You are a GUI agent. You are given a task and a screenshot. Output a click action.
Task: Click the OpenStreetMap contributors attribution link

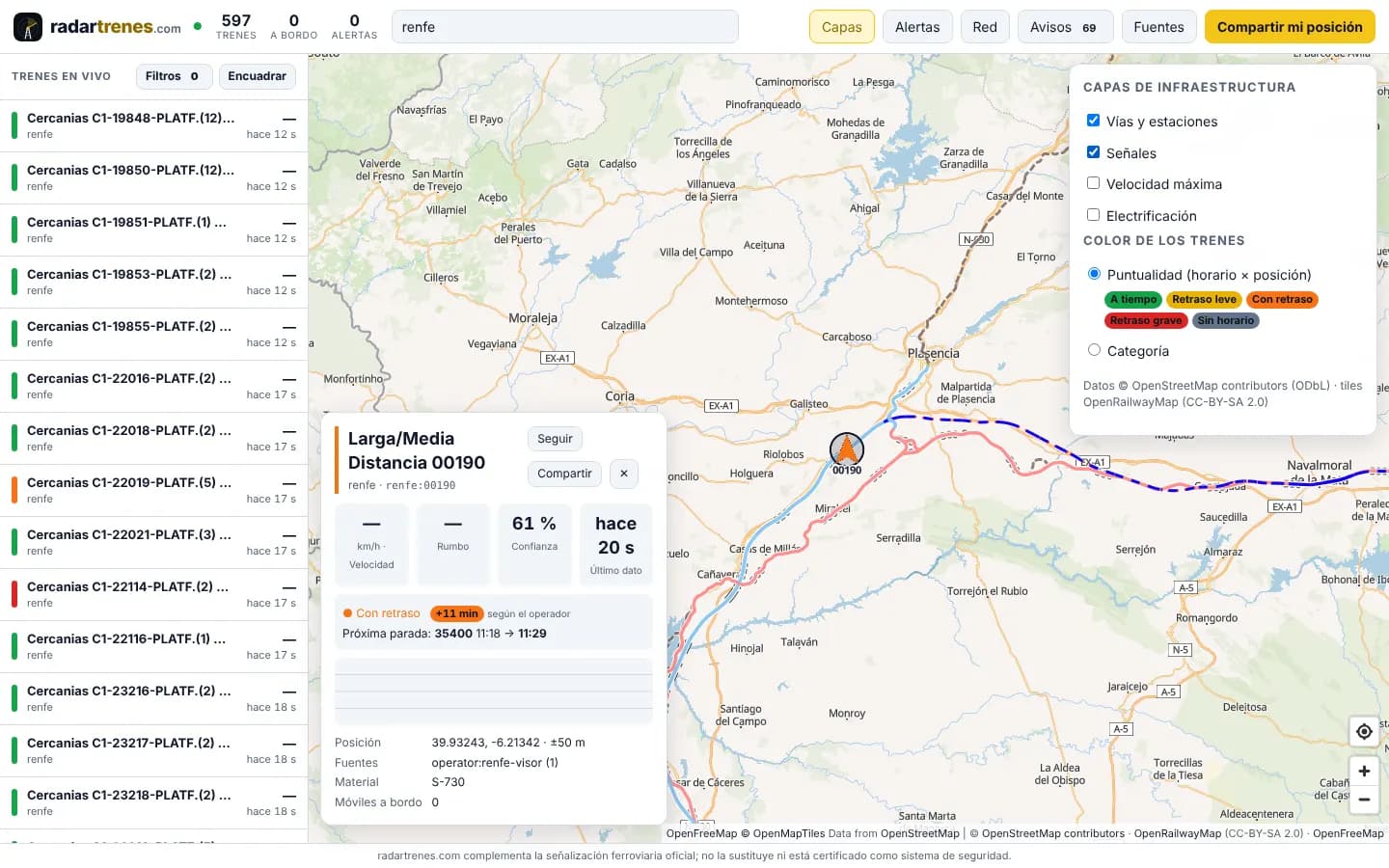point(1053,833)
